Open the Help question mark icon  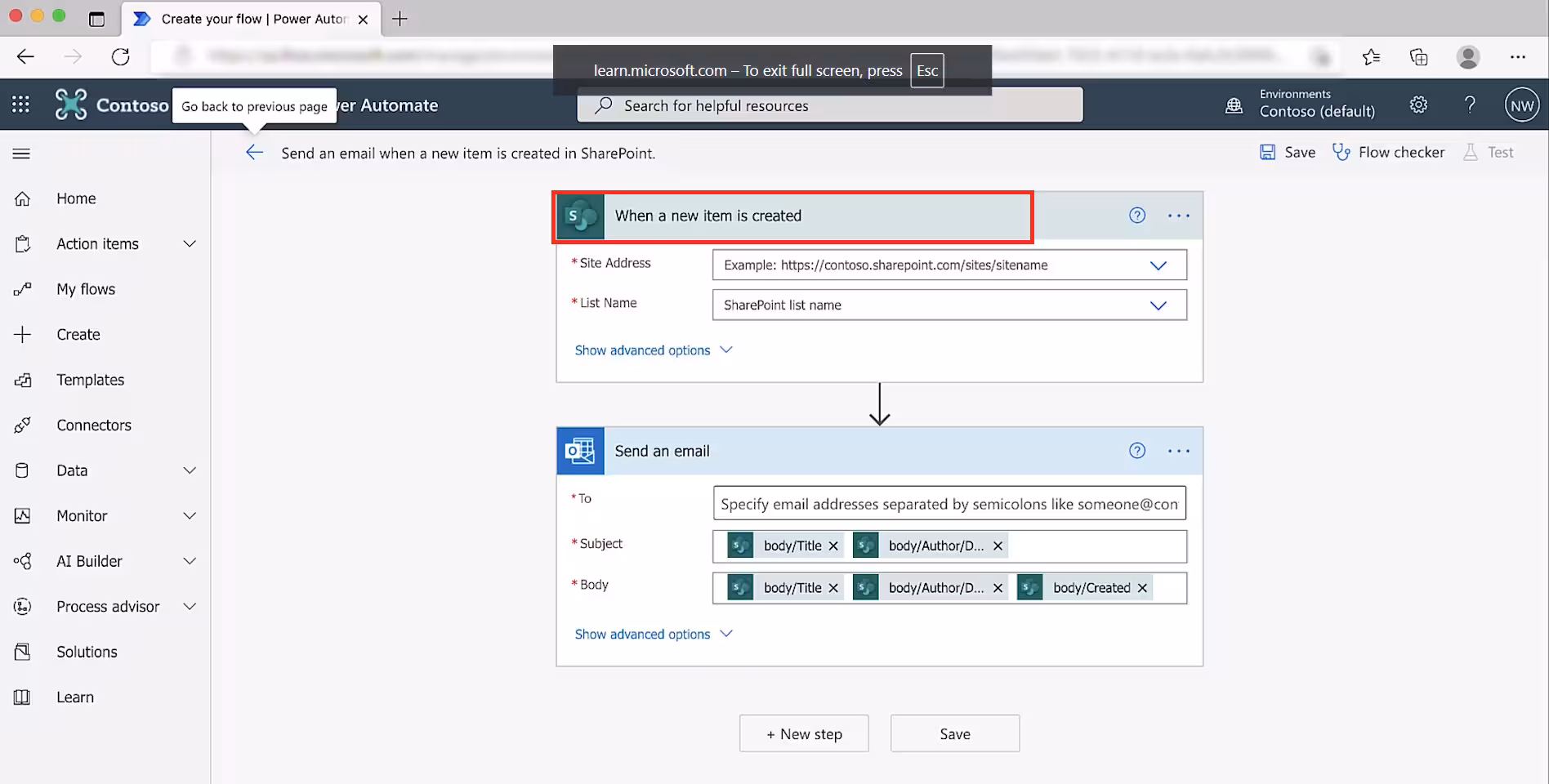[1470, 105]
